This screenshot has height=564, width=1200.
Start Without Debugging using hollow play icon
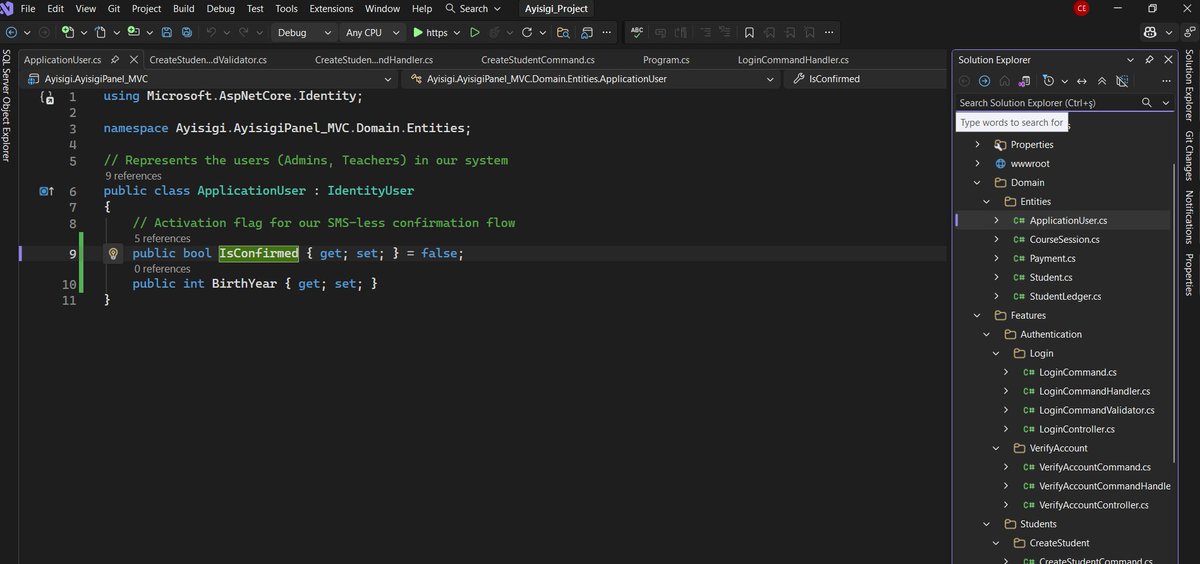[x=474, y=32]
